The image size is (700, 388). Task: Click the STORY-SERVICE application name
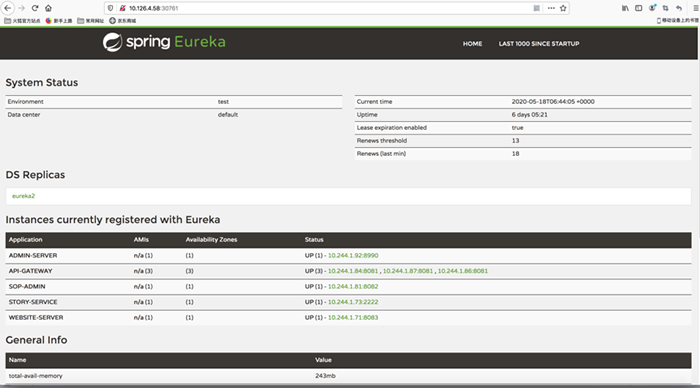(x=33, y=302)
